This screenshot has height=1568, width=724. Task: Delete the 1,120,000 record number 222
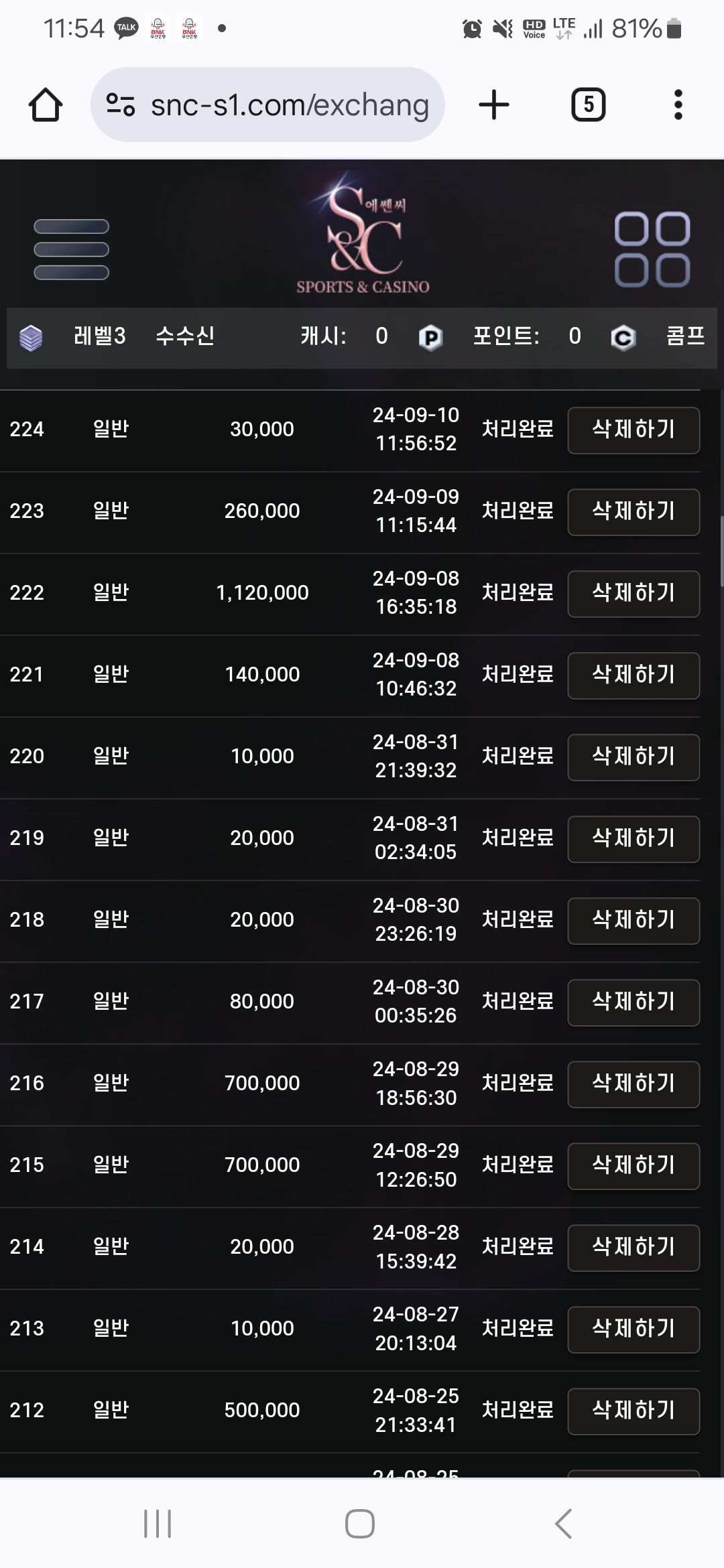pos(633,594)
